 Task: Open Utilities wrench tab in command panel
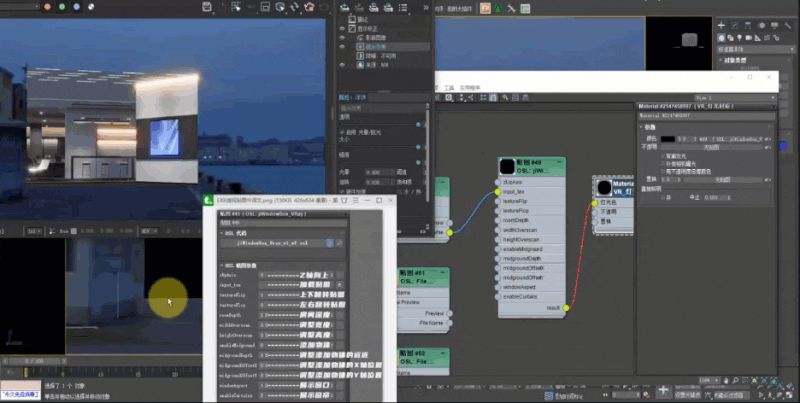click(x=788, y=25)
